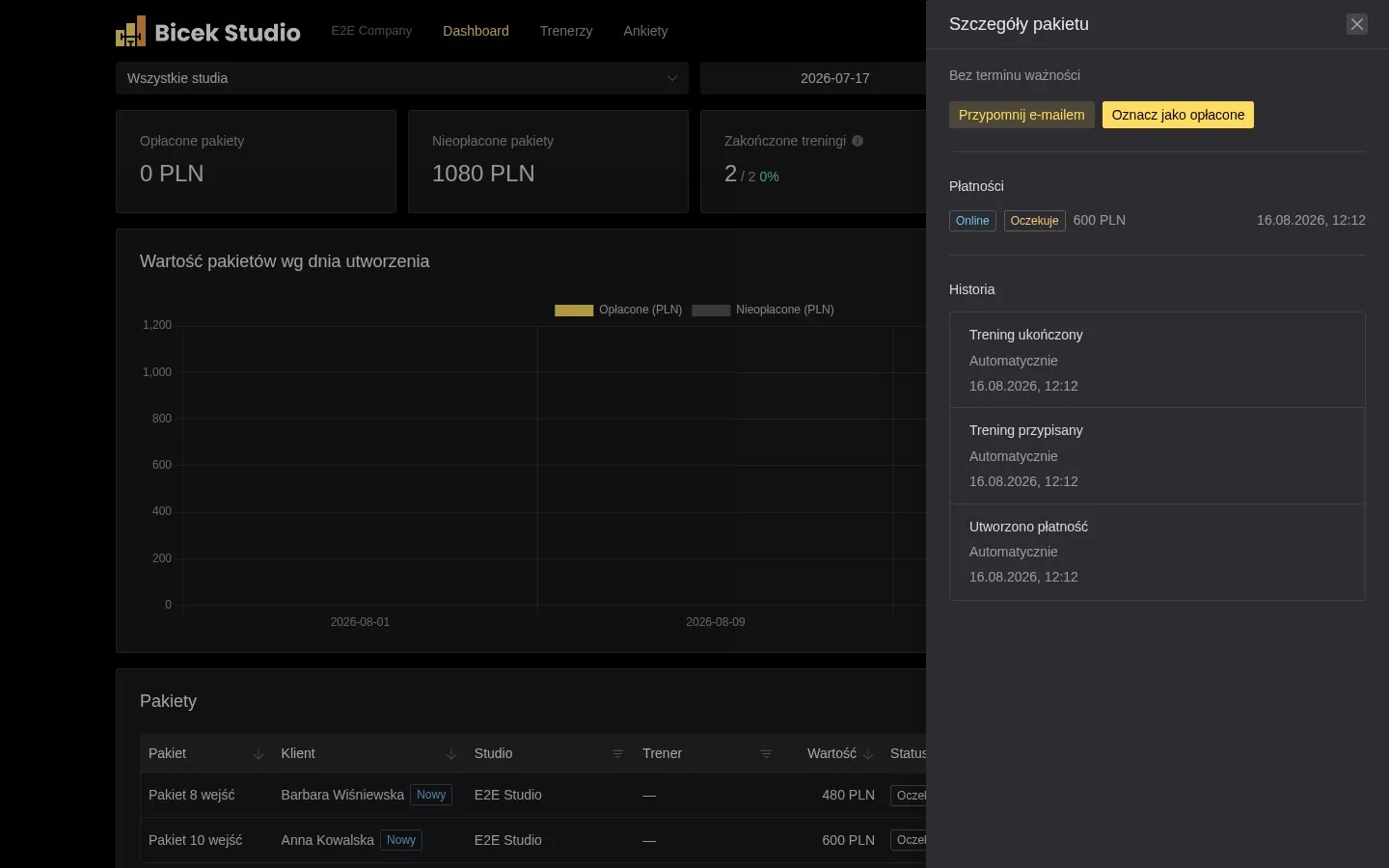Screen dimensions: 1389x868
Task: Click E2E Studio in the Anna Kowalska row
Action: pyautogui.click(x=508, y=840)
